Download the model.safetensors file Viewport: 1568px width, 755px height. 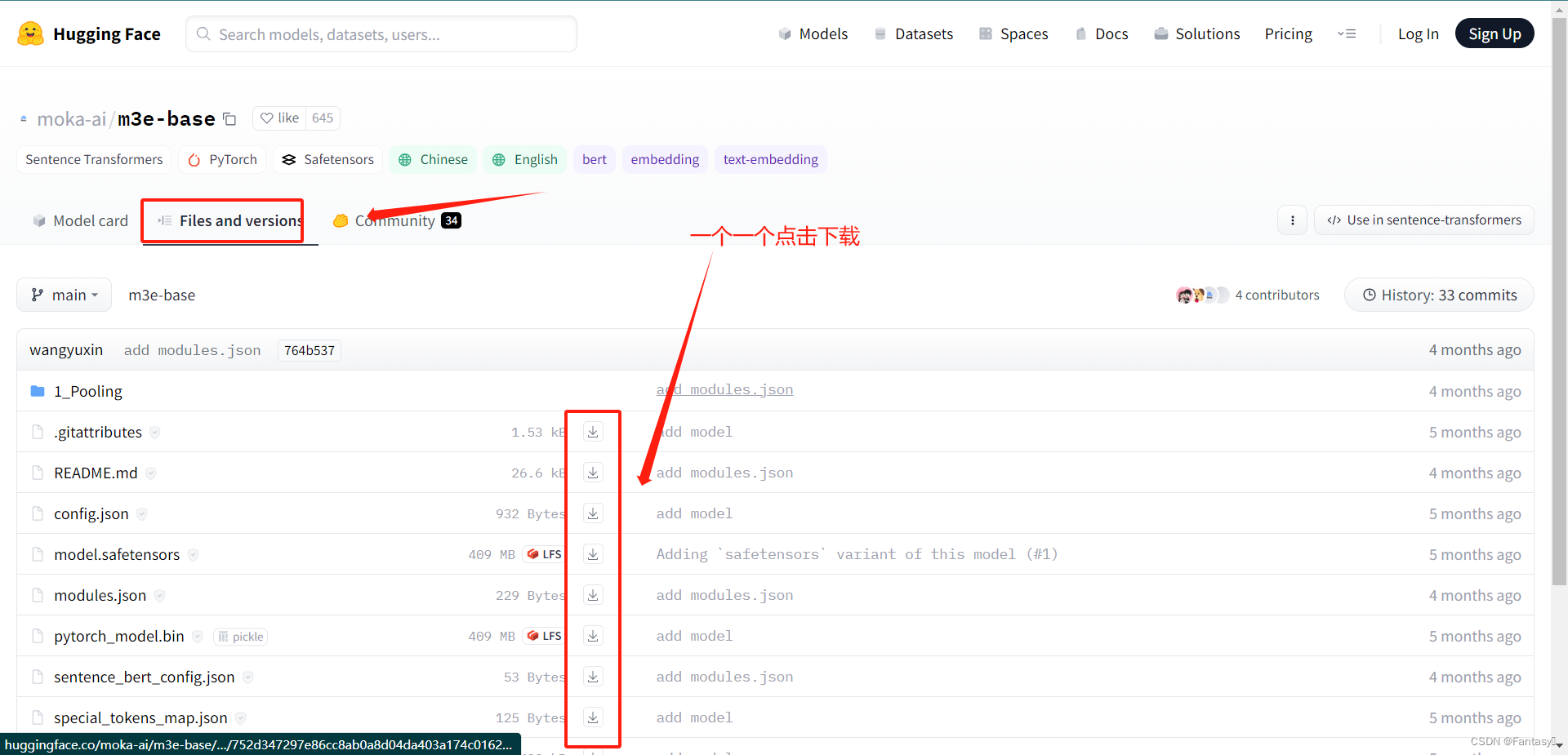pyautogui.click(x=593, y=554)
